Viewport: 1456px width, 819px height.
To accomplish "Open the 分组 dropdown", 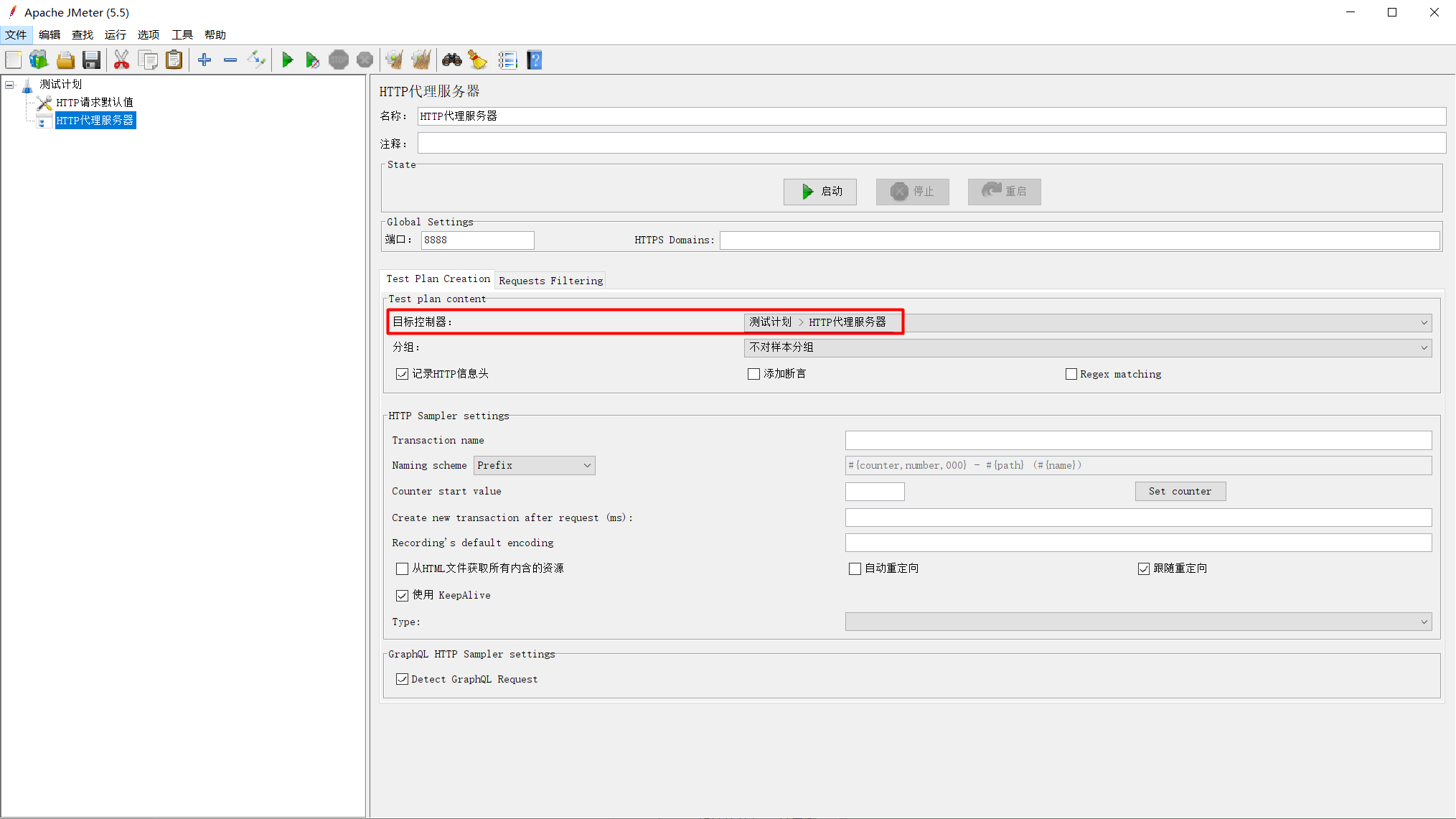I will click(x=1088, y=347).
